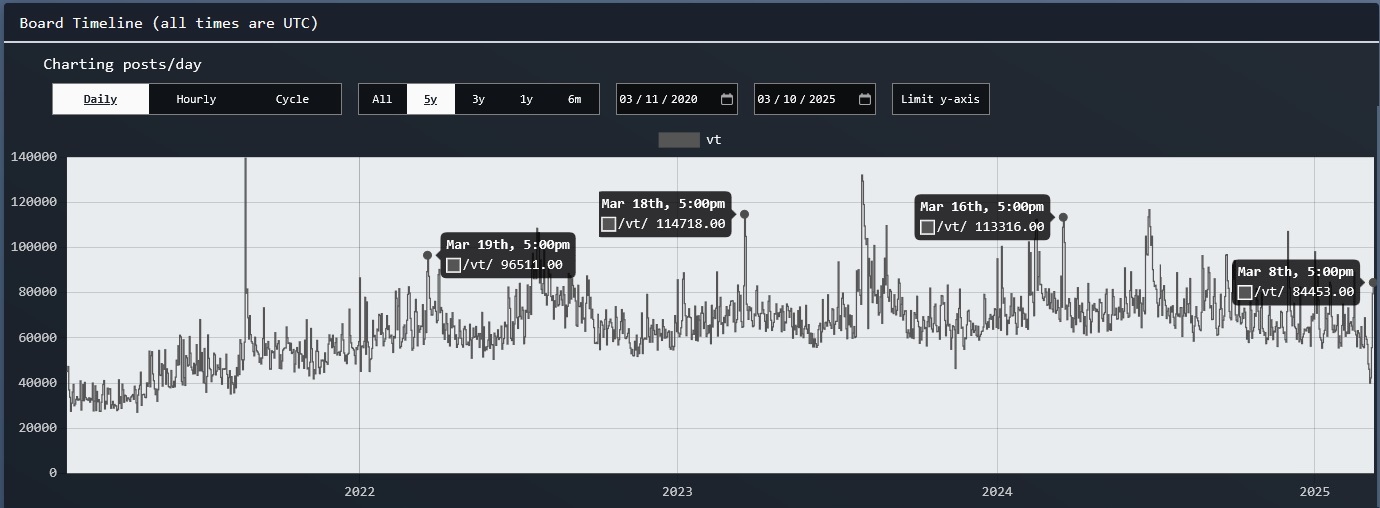Click the Limit y-axis button
This screenshot has width=1380, height=508.
tap(940, 99)
